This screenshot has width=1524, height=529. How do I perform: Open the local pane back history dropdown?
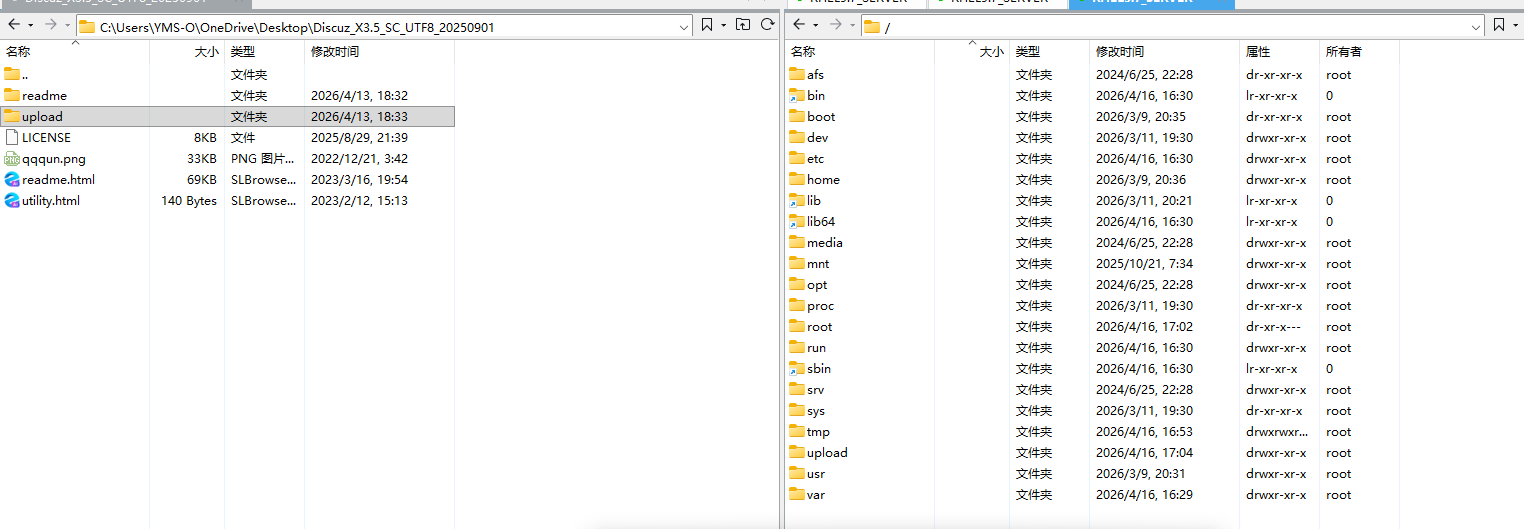31,24
